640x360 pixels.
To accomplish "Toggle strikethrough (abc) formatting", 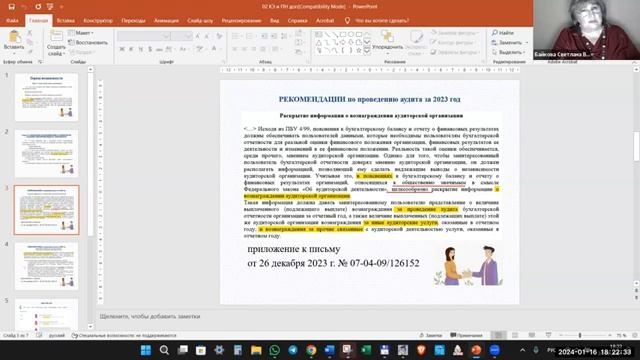I will (159, 49).
